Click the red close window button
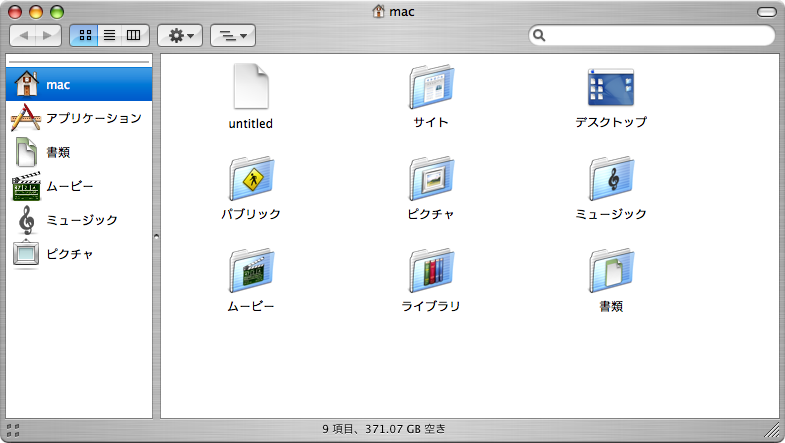The image size is (785, 443). (15, 12)
